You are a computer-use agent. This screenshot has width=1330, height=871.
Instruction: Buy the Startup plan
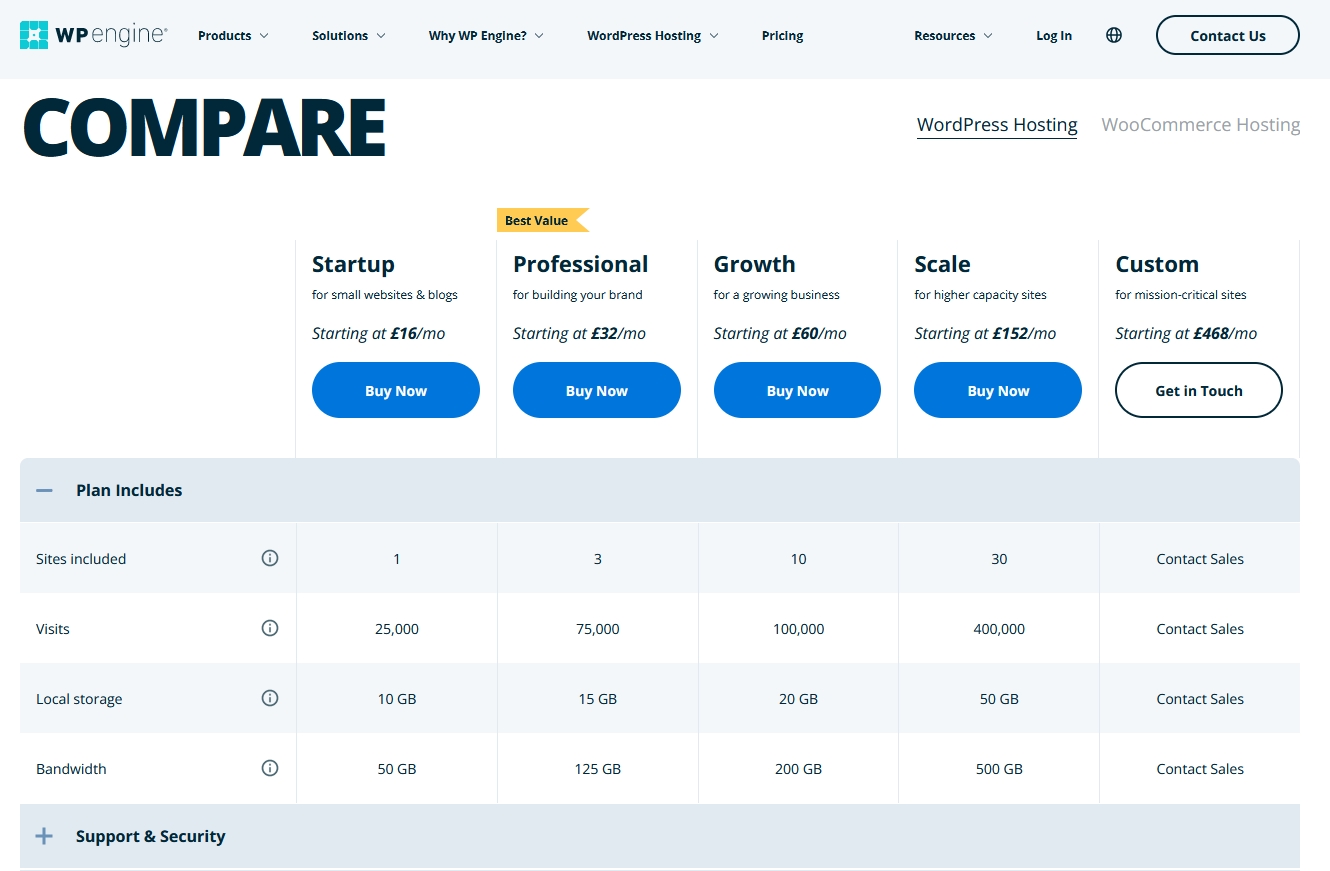click(x=396, y=390)
